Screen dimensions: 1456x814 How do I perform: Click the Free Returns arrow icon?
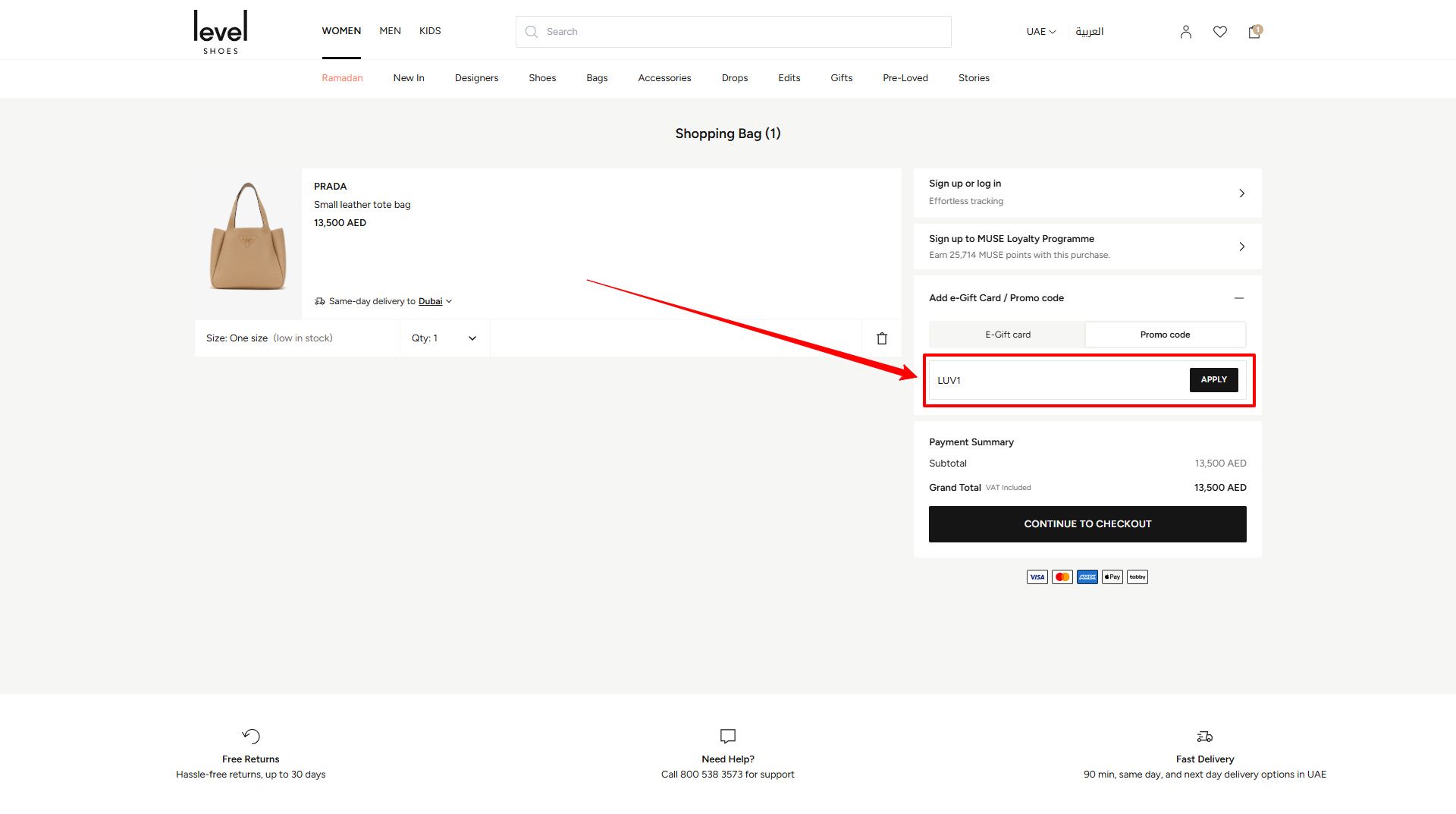251,736
